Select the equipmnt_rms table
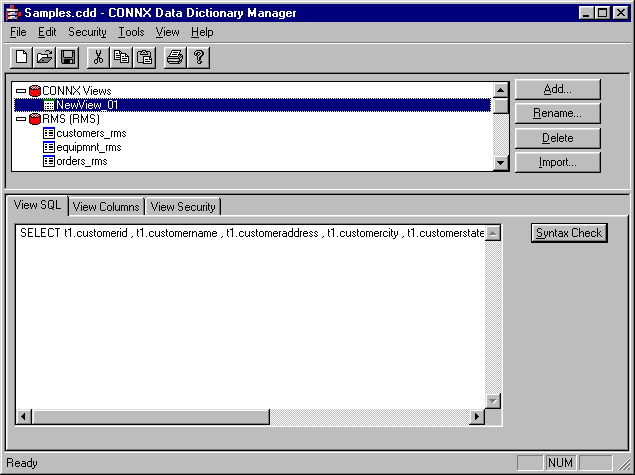635x475 pixels. tap(89, 147)
